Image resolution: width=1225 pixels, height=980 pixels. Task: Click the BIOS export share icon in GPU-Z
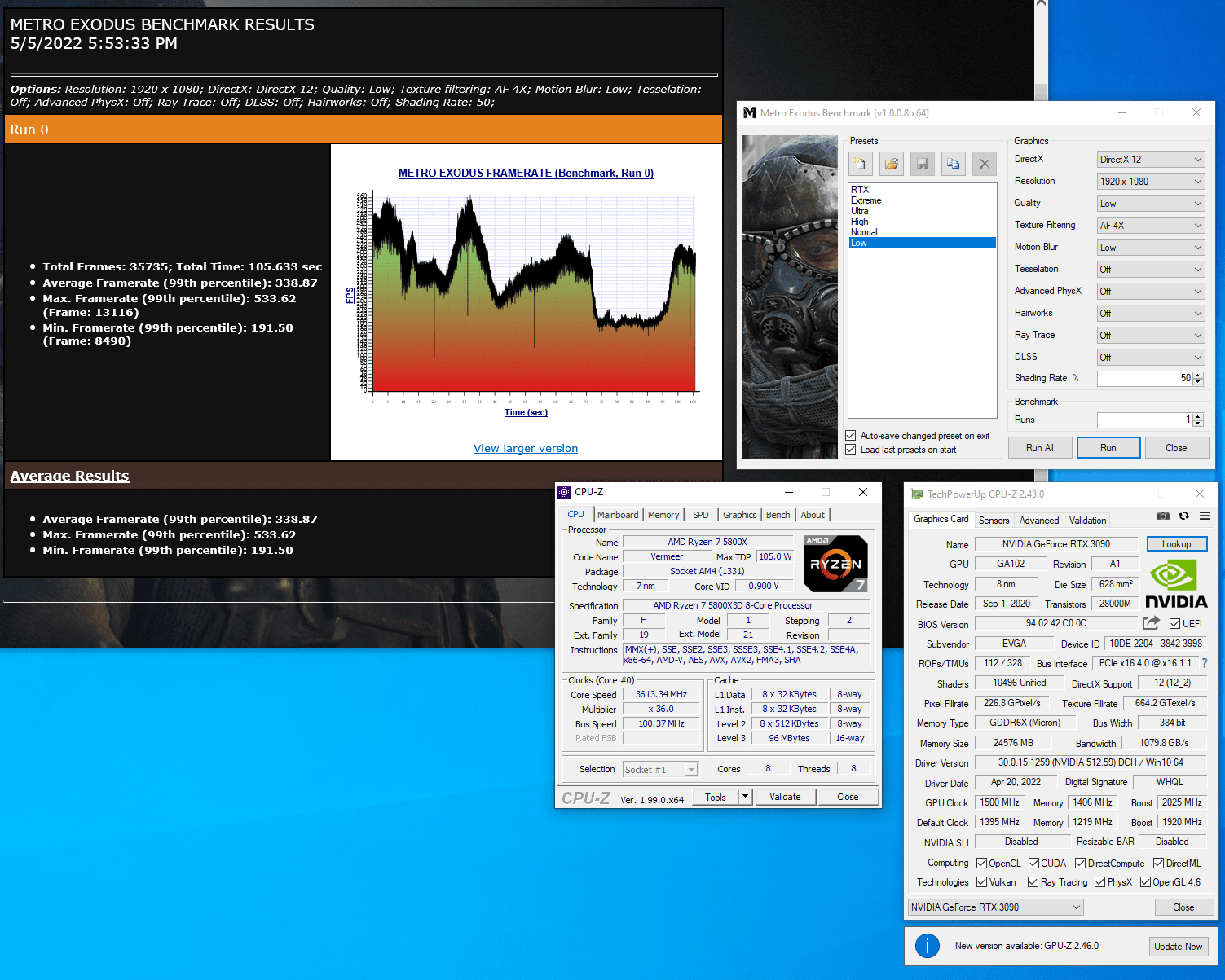pos(1151,623)
